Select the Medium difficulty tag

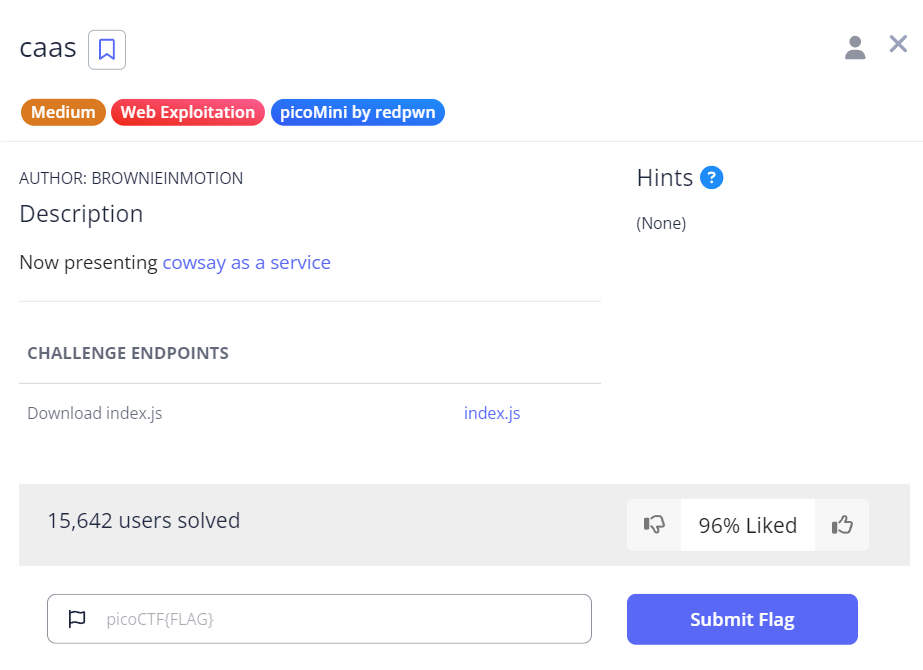click(x=63, y=112)
